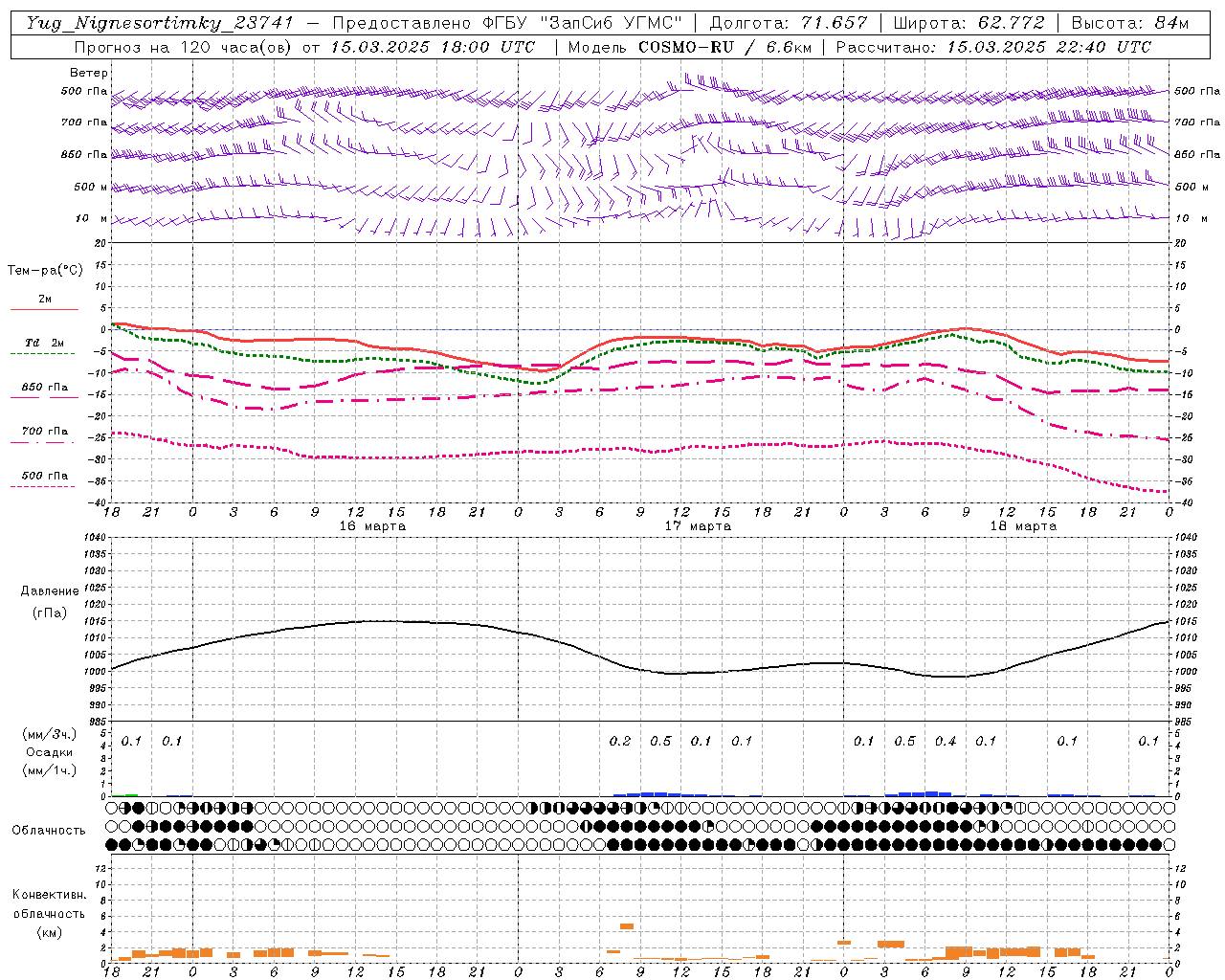The image size is (1225, 980).
Task: Click the 0.4 precipitation value
Action: [x=946, y=741]
